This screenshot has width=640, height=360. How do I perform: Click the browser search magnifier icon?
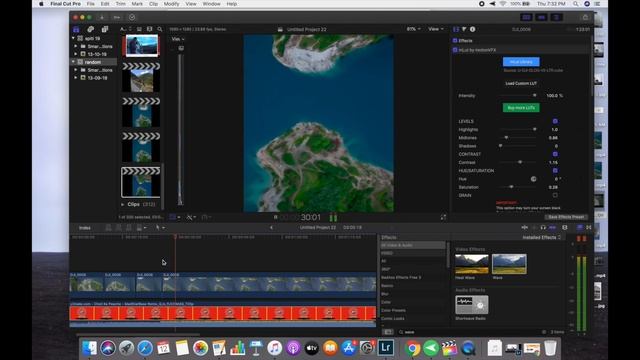click(x=160, y=29)
